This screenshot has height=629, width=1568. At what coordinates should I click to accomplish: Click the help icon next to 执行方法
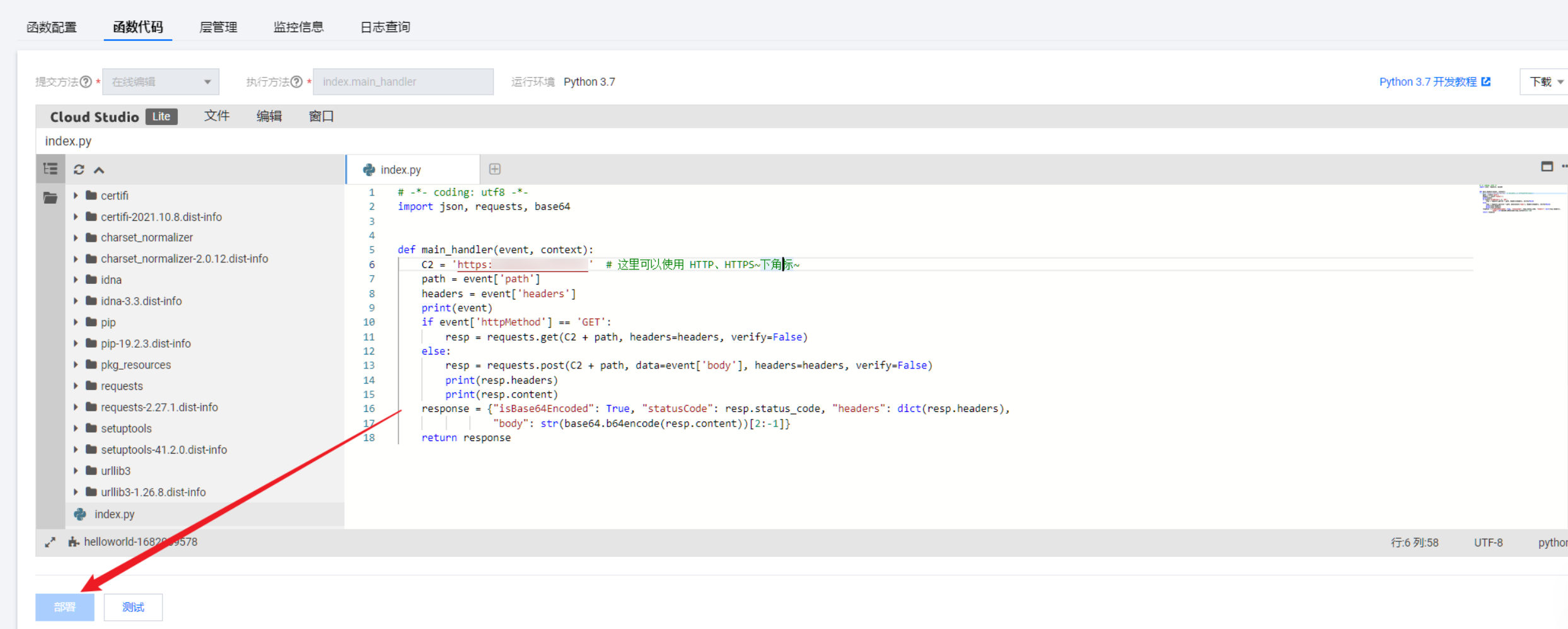click(x=296, y=82)
